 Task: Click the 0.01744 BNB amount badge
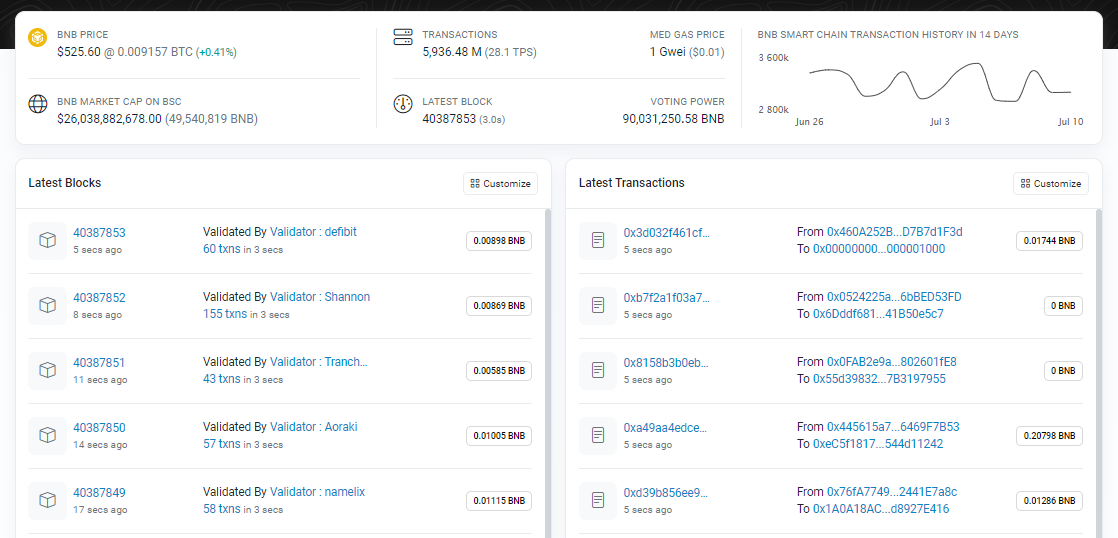(1050, 241)
